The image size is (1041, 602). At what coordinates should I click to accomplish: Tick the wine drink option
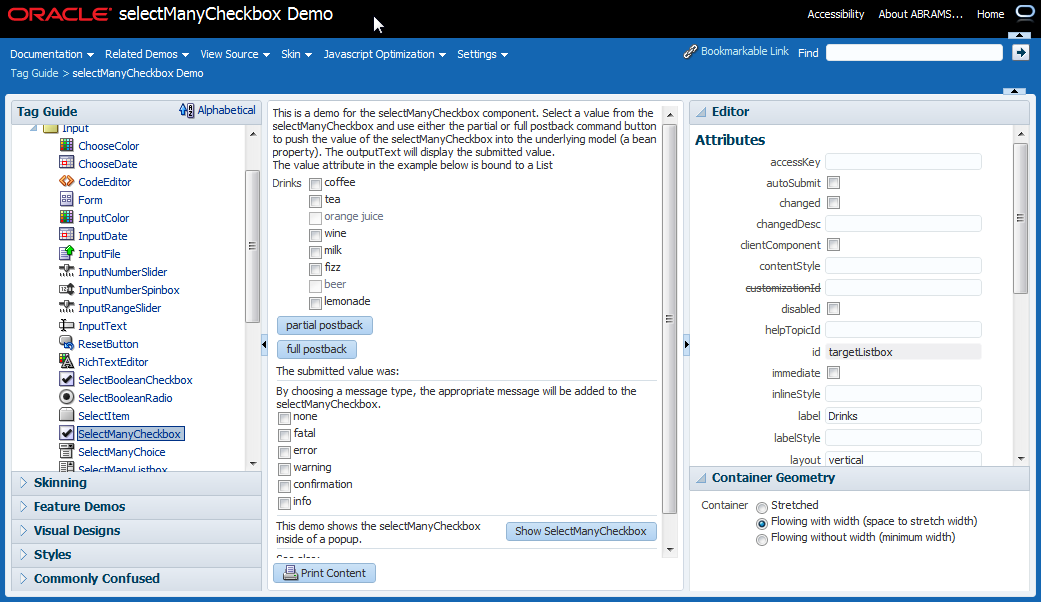point(315,235)
